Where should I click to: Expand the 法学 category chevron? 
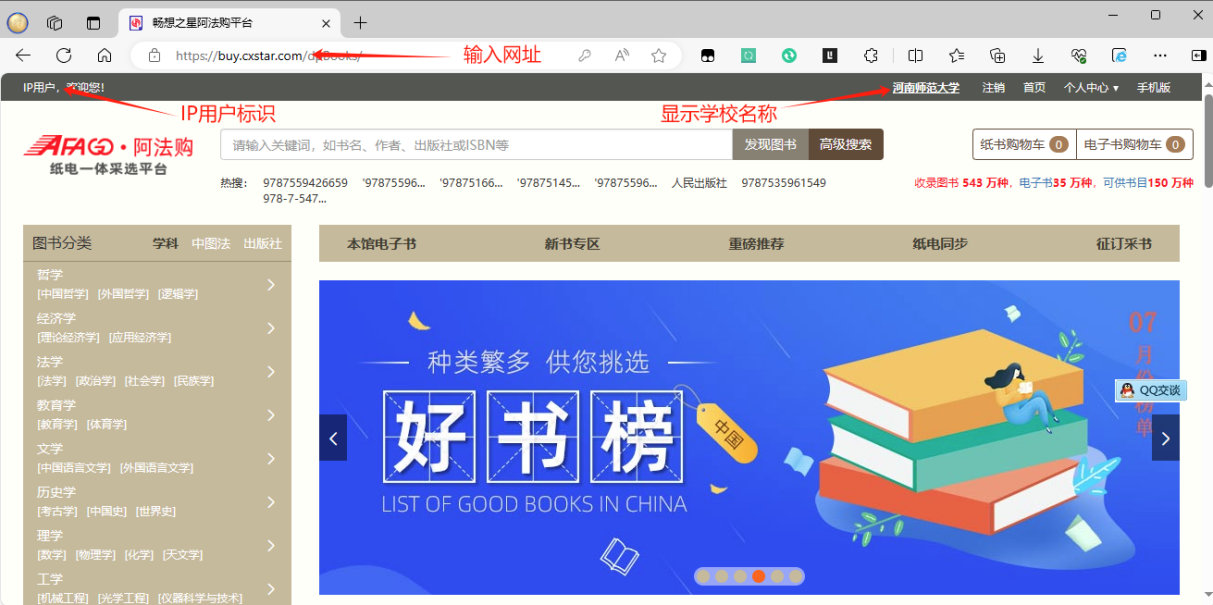(x=271, y=371)
